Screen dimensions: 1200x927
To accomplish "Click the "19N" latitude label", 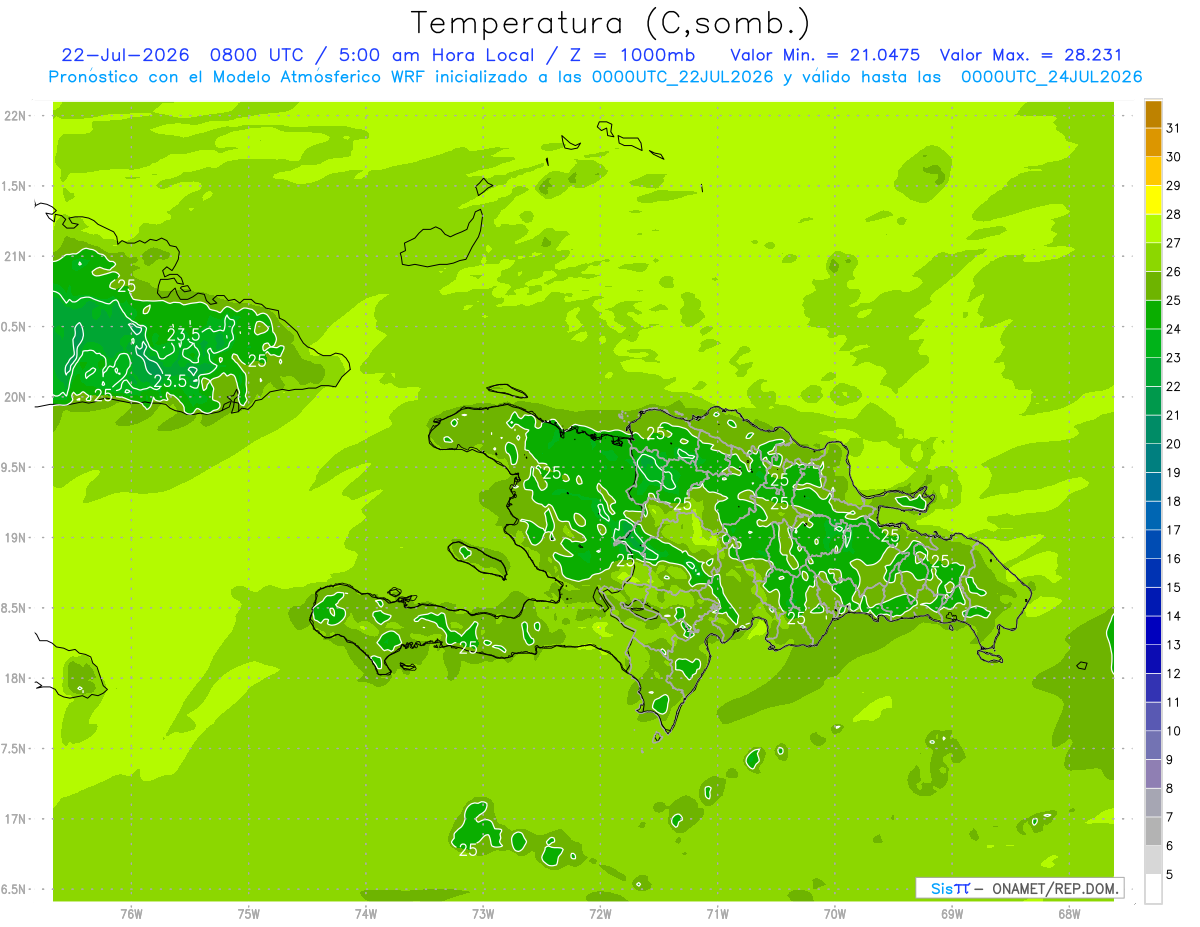I will (x=15, y=538).
